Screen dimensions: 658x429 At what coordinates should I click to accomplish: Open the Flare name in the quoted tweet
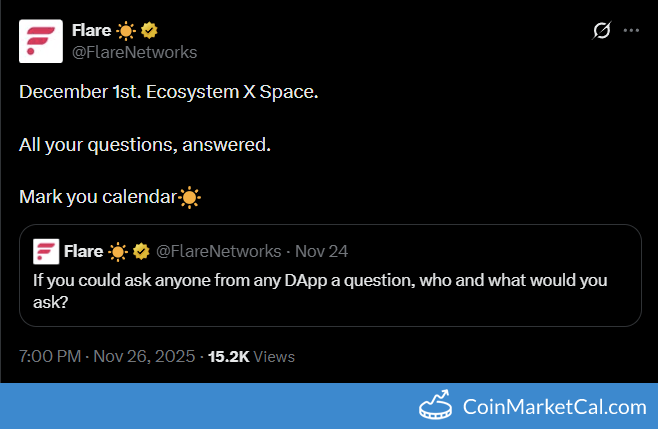click(83, 250)
